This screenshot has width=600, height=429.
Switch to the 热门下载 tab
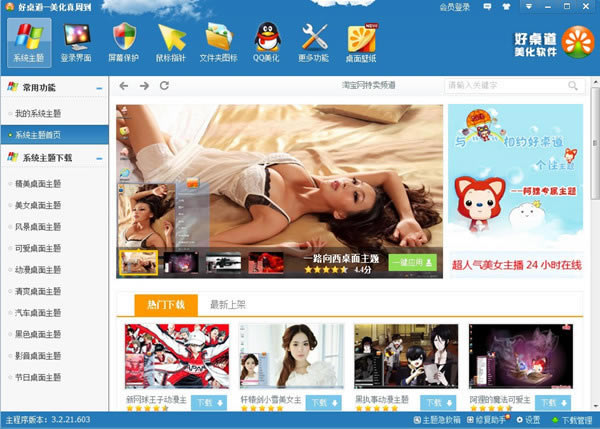(166, 305)
